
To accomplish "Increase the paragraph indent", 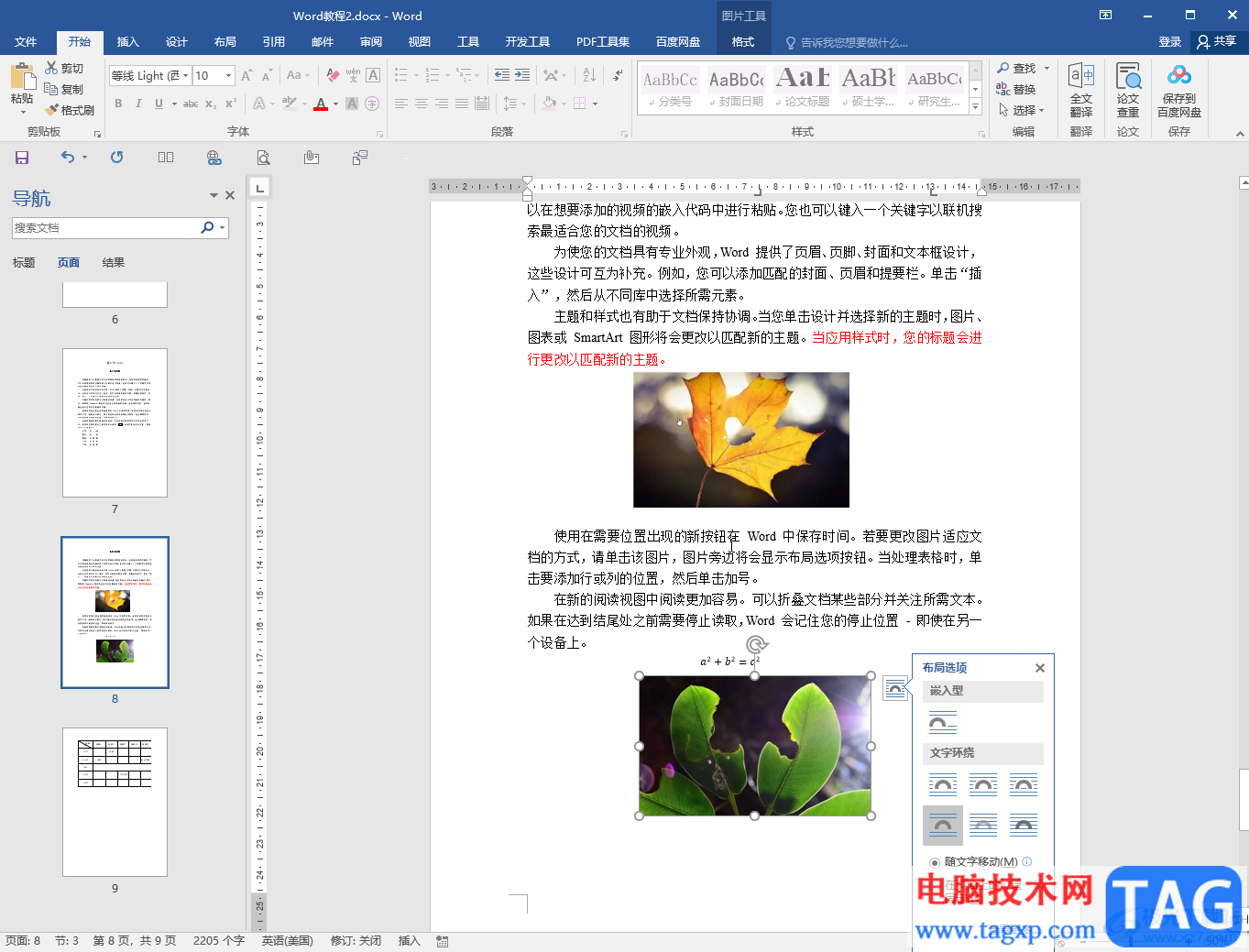I will point(524,75).
